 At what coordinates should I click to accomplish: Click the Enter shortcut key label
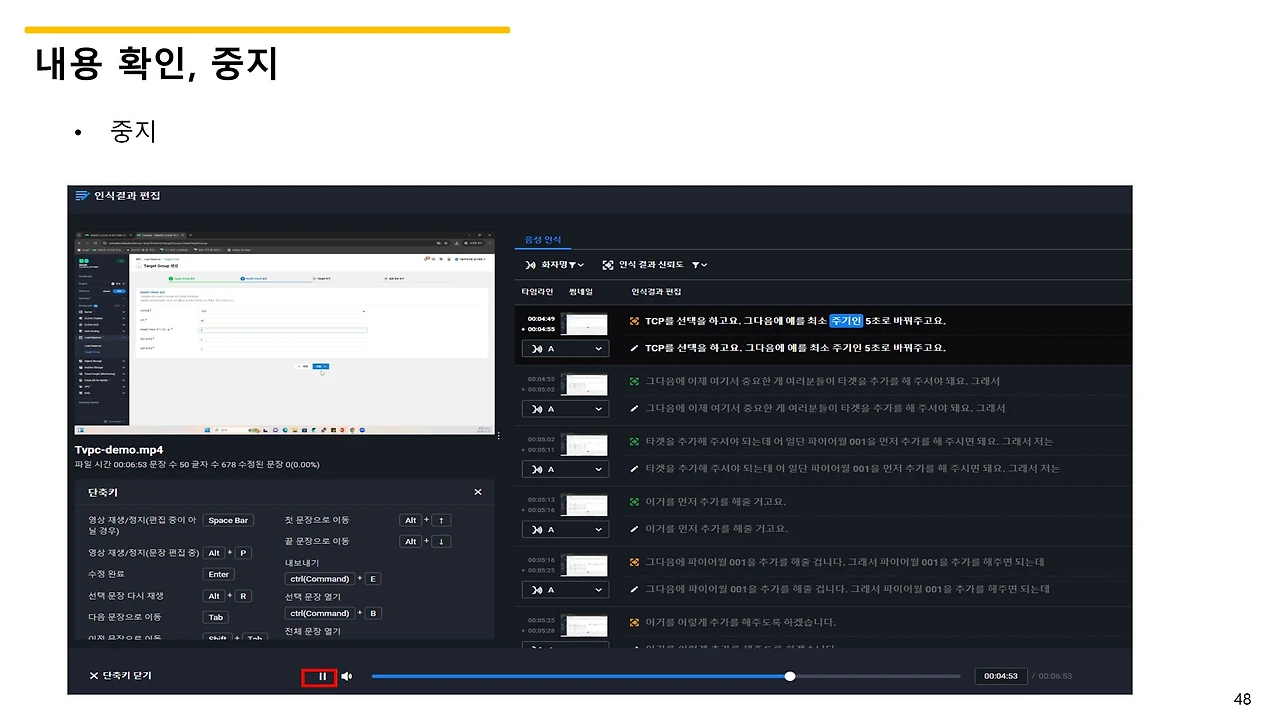tap(219, 574)
